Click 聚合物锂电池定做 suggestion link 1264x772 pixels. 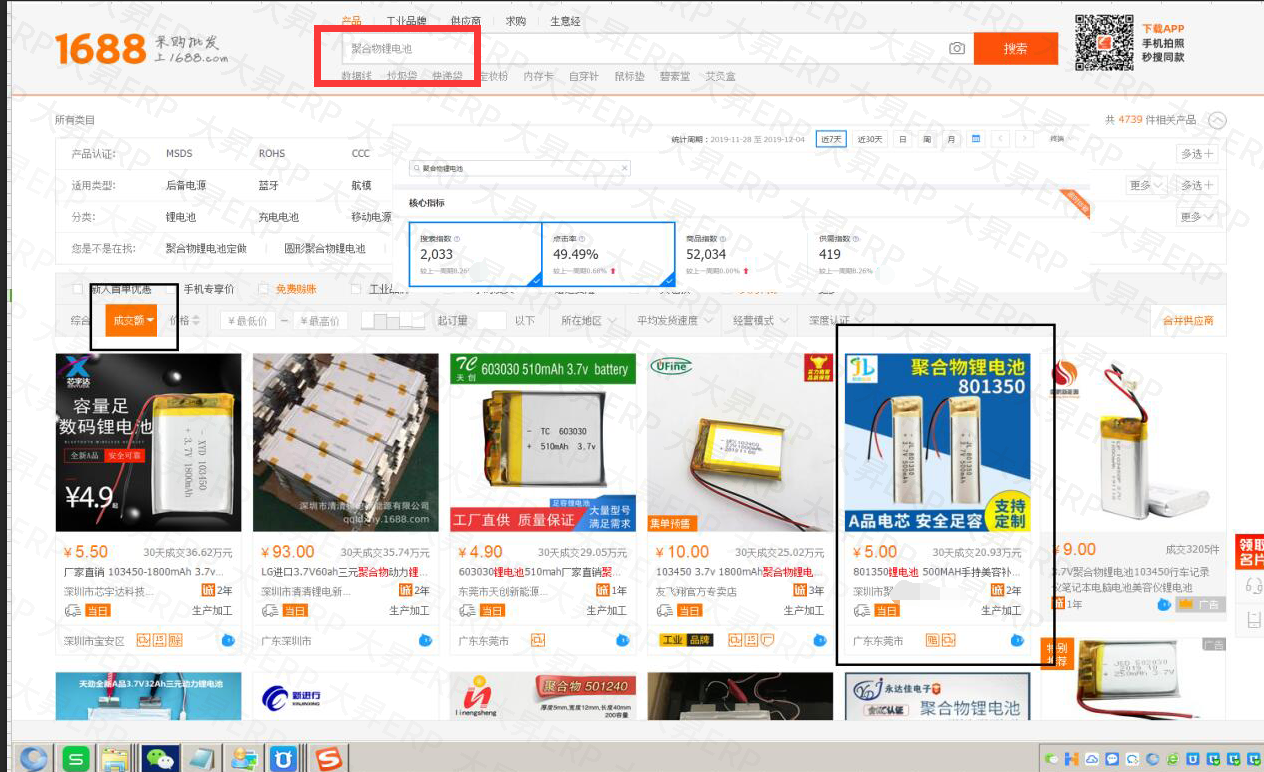click(x=206, y=248)
